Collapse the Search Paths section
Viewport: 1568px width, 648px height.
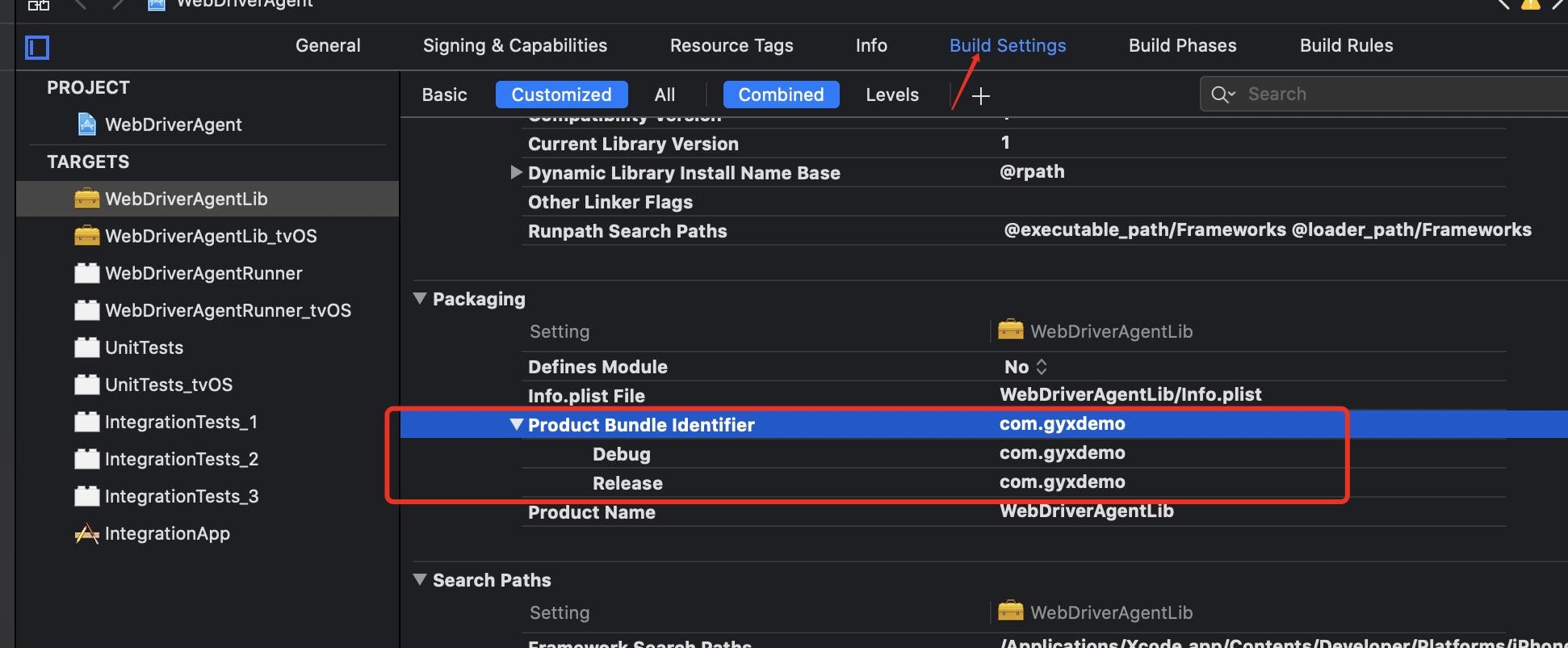[420, 579]
